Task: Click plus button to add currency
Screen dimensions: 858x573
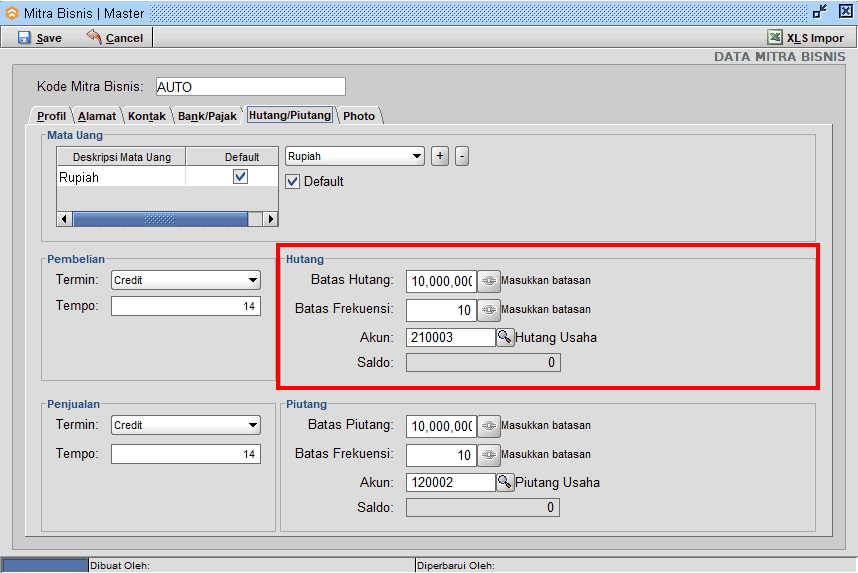Action: point(439,156)
